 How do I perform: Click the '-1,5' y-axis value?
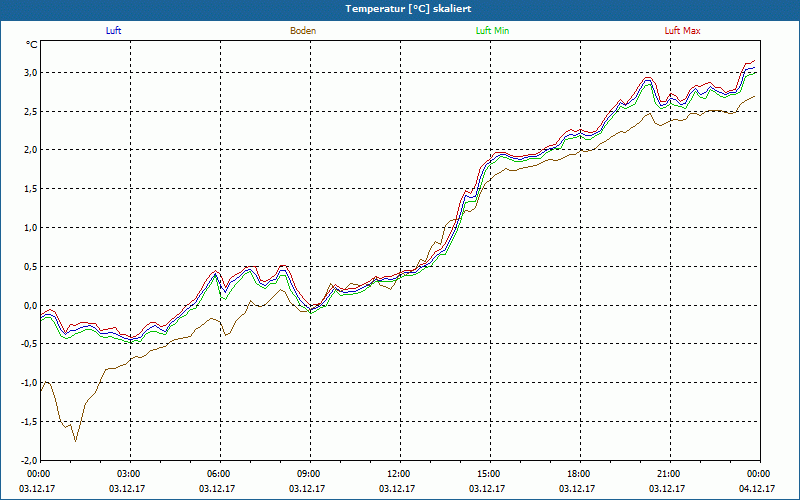[30, 421]
